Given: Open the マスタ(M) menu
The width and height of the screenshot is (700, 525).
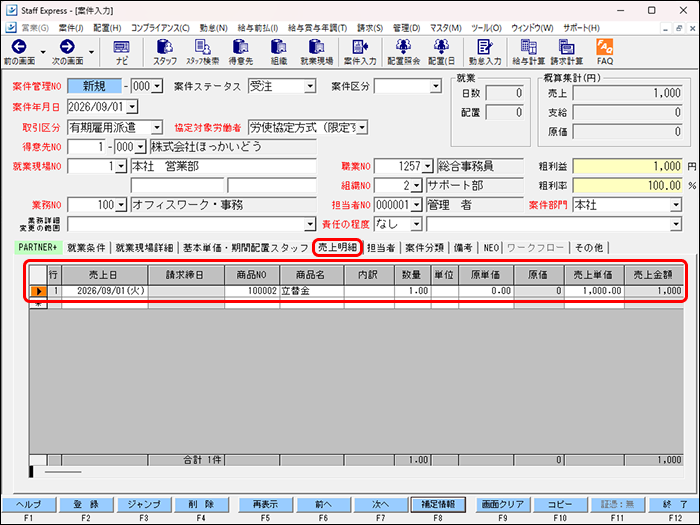Looking at the screenshot, I should tap(446, 28).
